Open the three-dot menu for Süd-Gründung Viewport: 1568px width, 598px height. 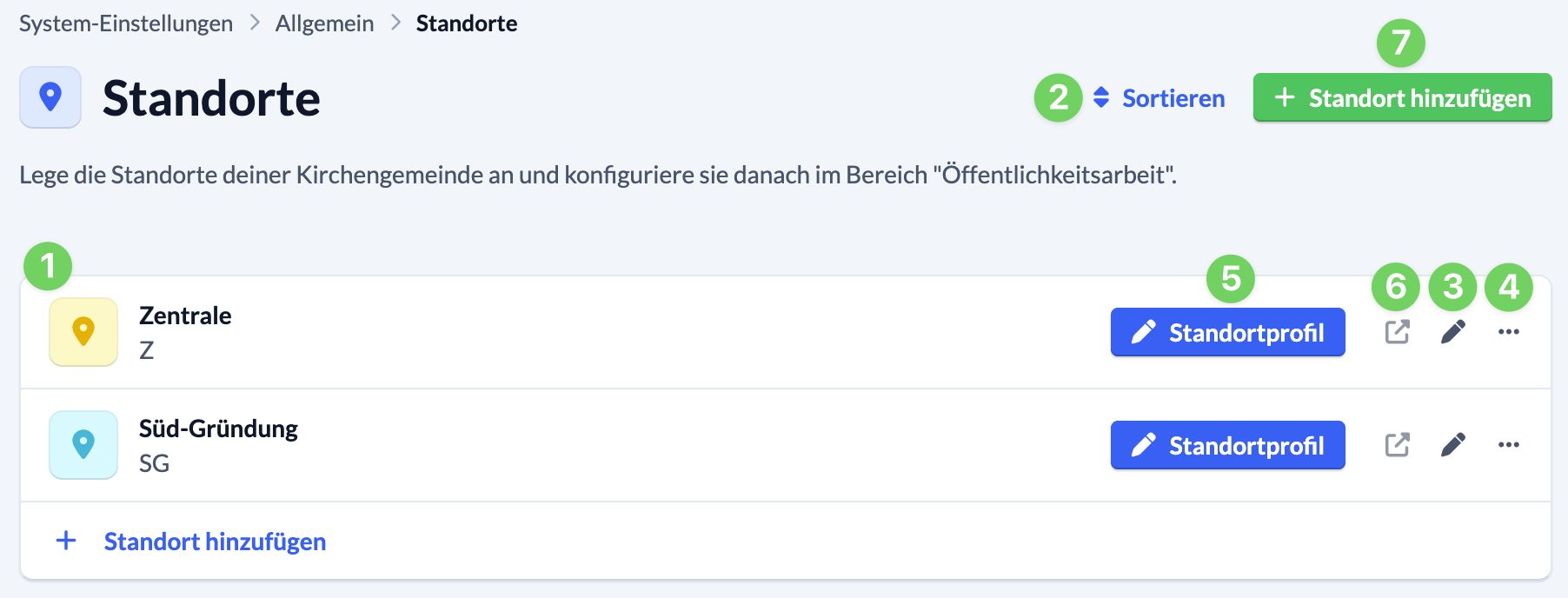pos(1510,445)
